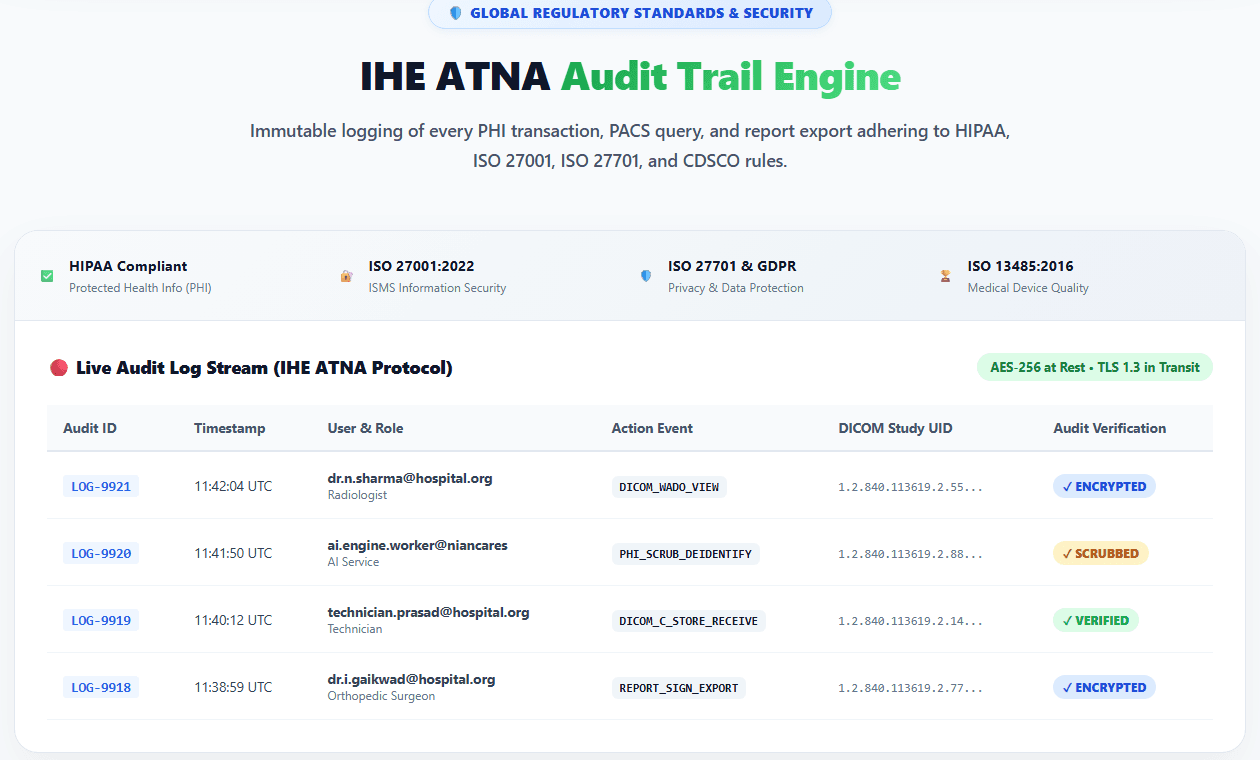Screen dimensions: 1260x760
Task: Click the lock icon beside ISO 27001:2022
Action: [346, 276]
